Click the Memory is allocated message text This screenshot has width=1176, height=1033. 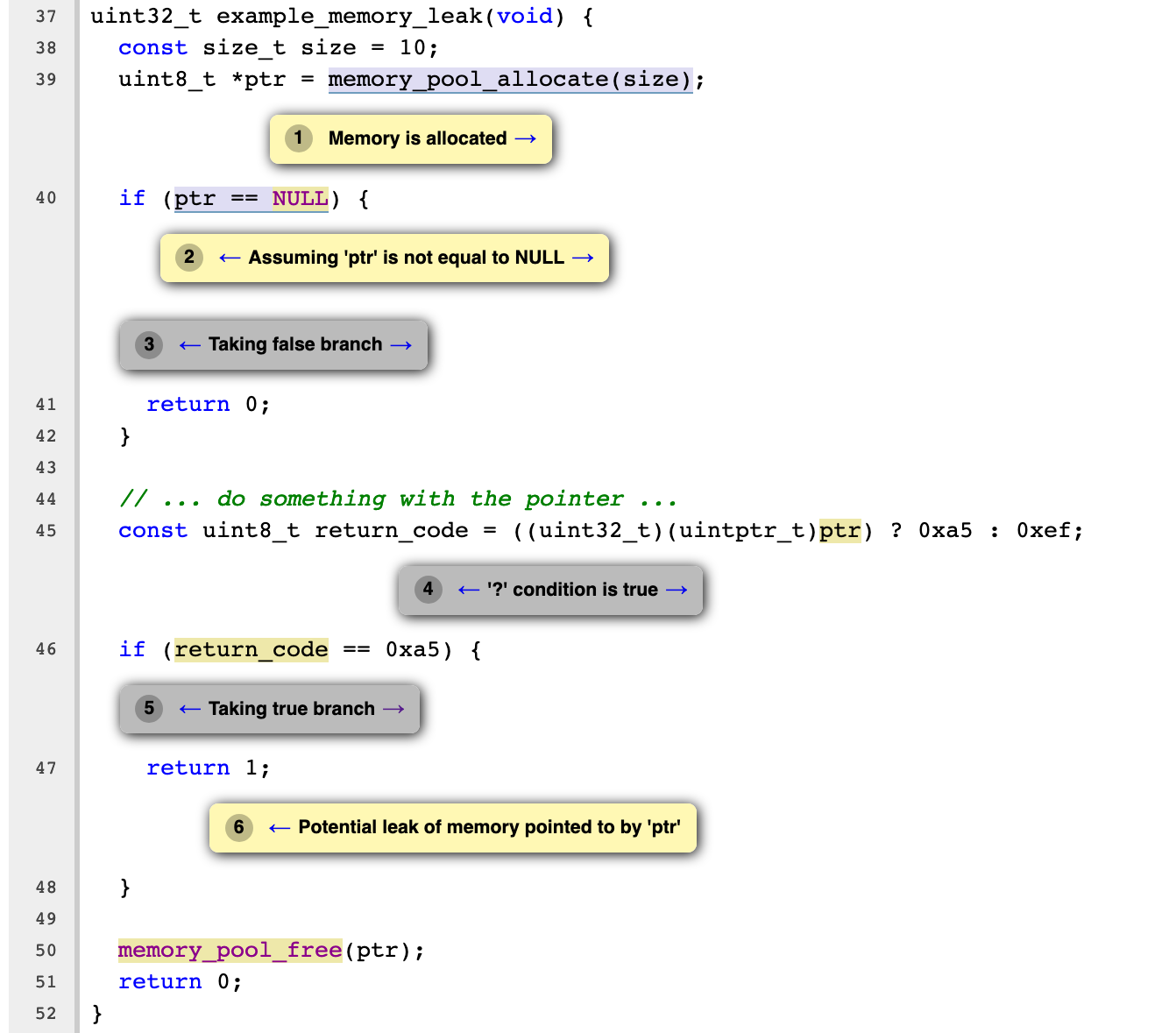point(417,138)
